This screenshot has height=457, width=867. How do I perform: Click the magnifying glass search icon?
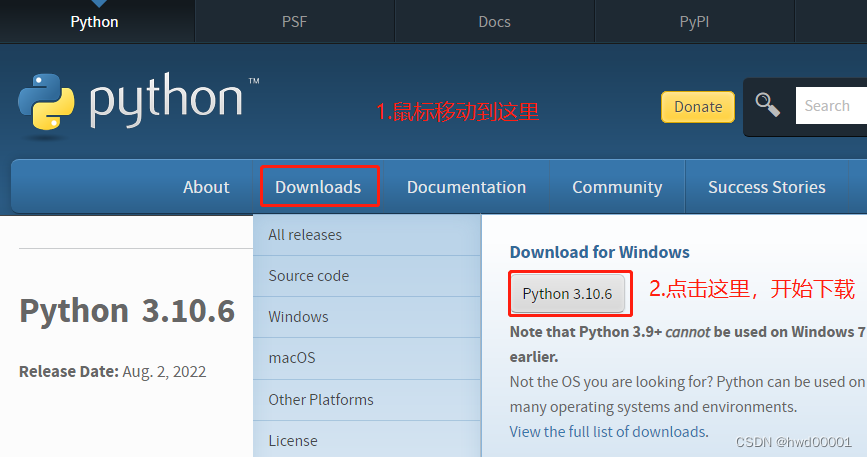(x=767, y=105)
